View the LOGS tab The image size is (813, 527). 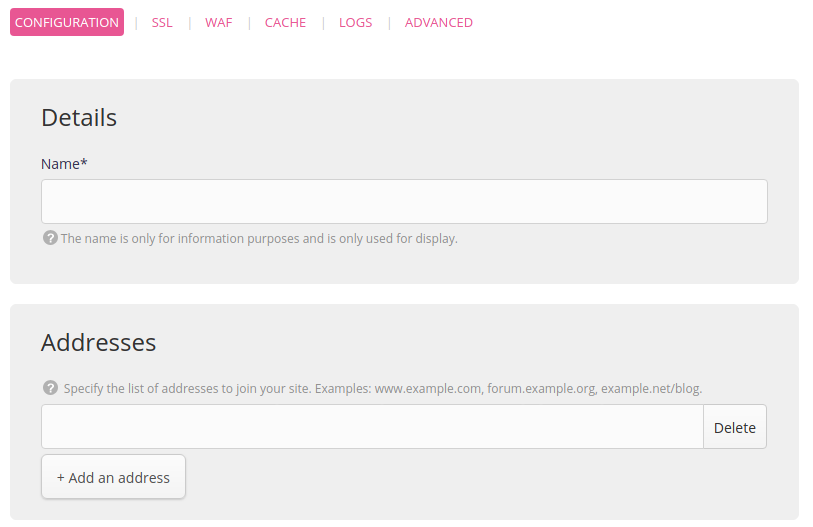point(355,22)
